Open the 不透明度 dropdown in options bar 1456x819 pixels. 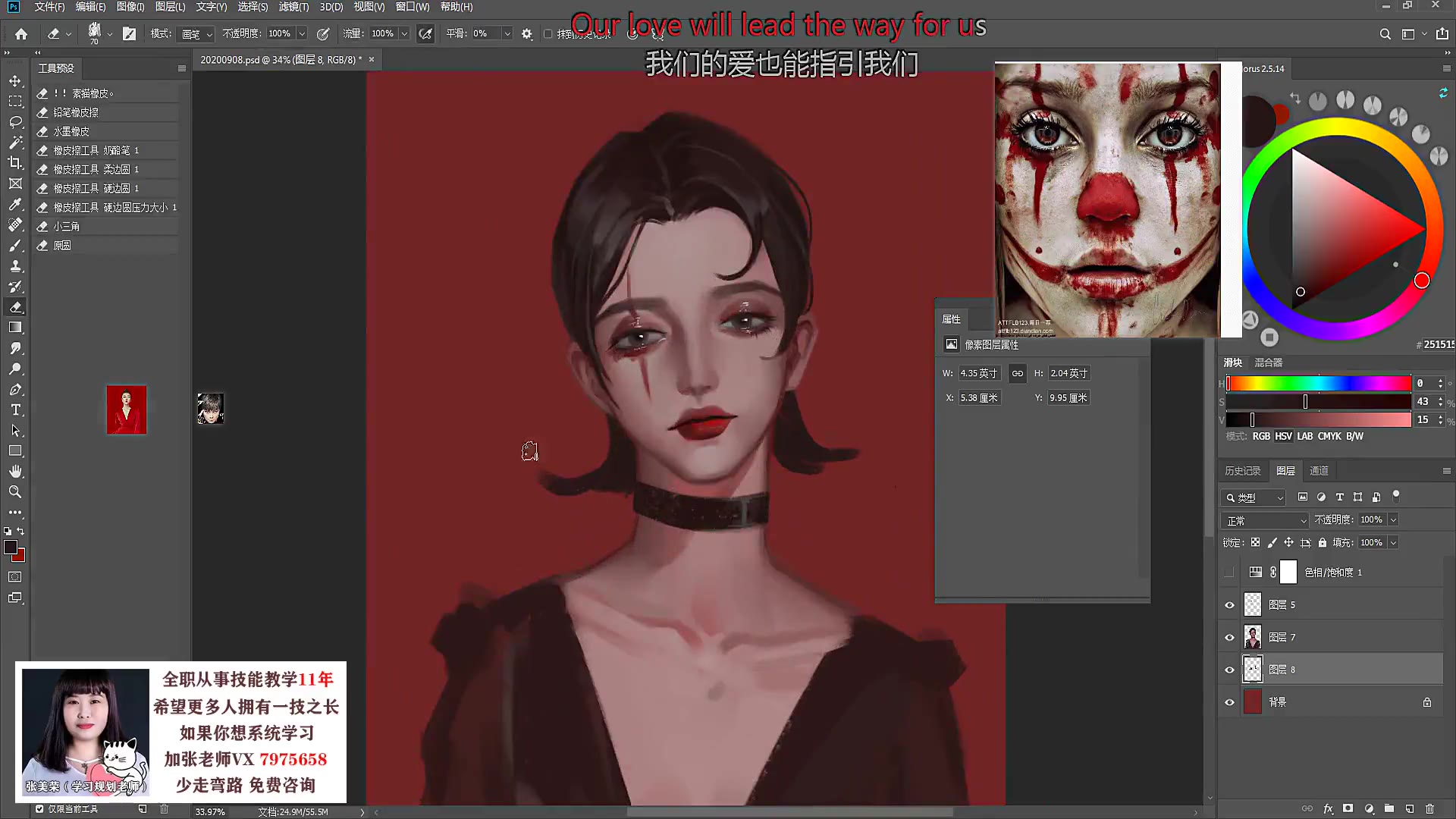pos(302,33)
